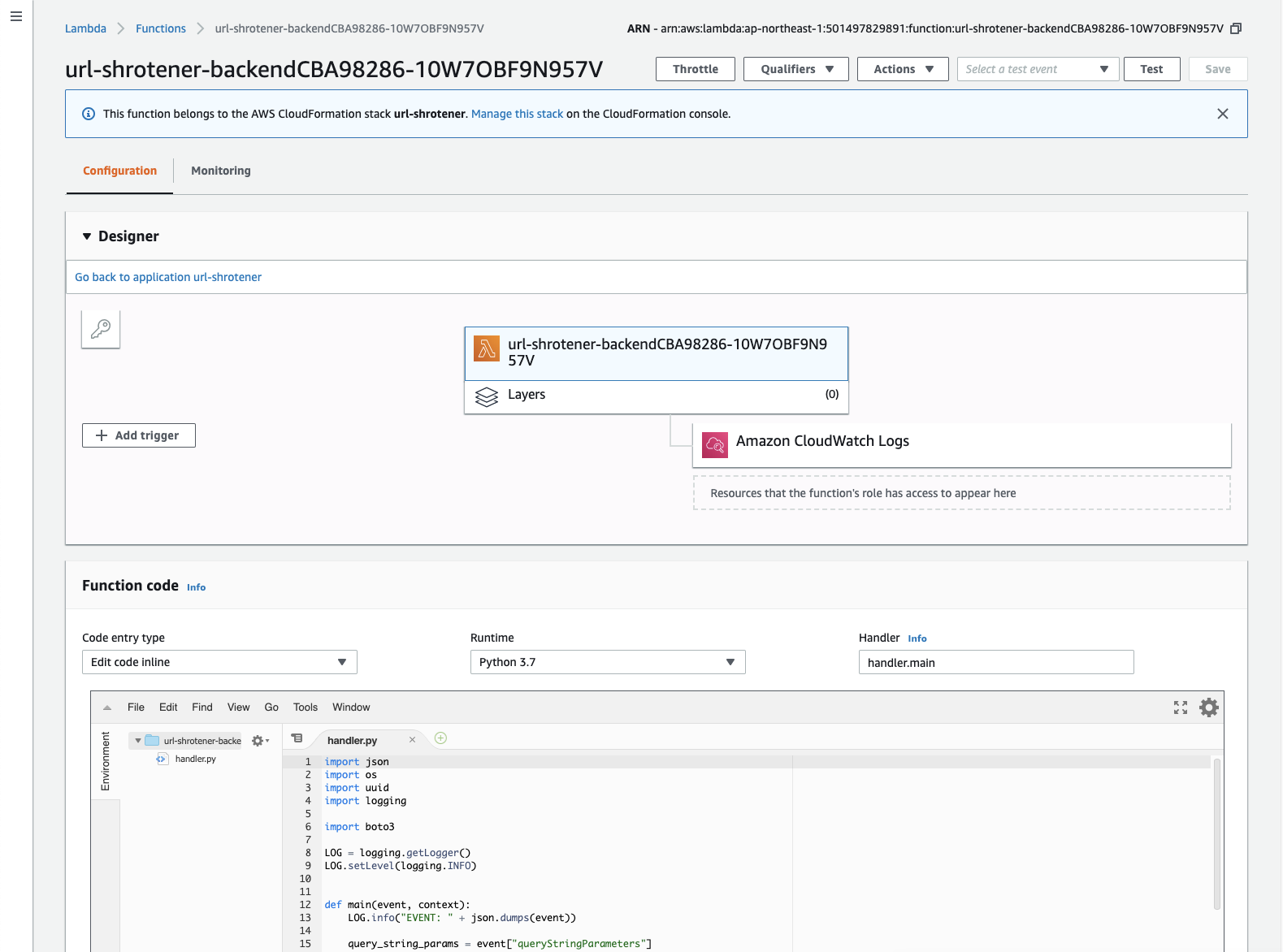Open the File menu in the editor

pos(136,708)
